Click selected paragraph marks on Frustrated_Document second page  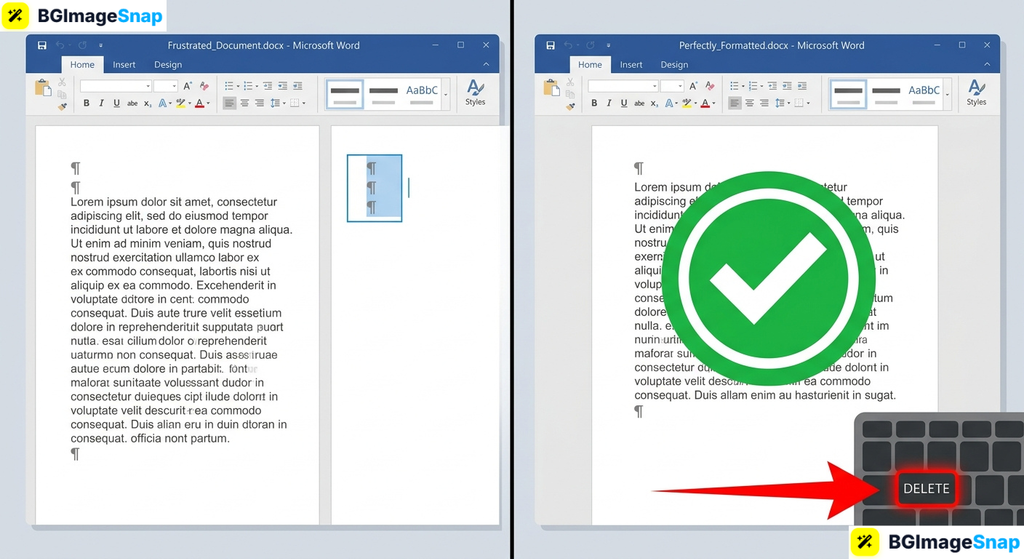374,188
